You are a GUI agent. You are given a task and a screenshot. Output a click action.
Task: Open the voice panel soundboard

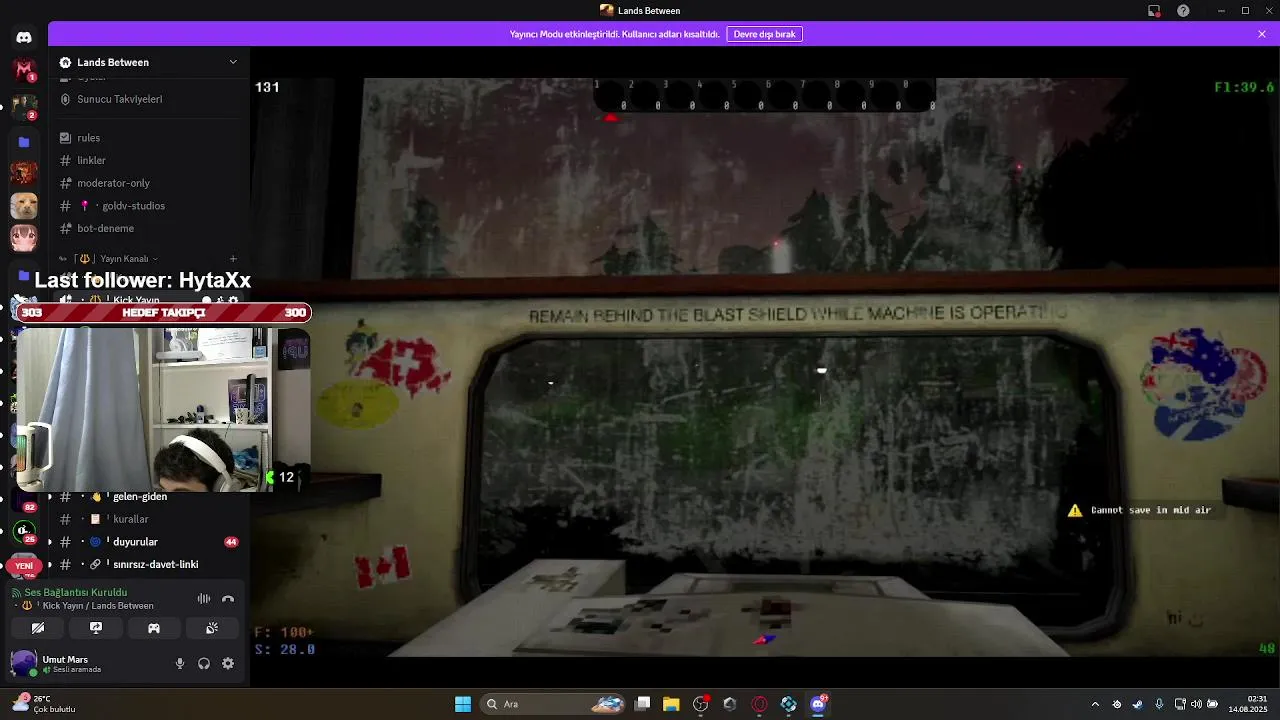point(212,628)
